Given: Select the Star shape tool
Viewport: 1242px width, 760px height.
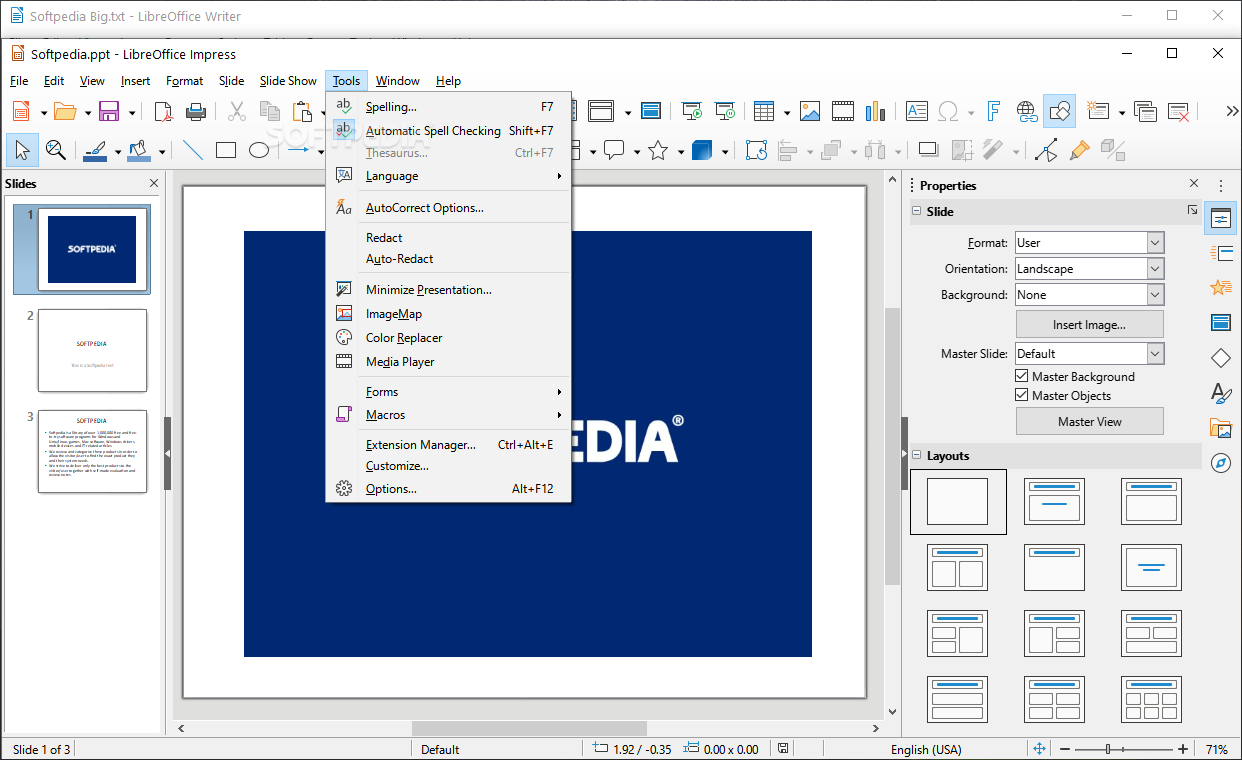Looking at the screenshot, I should tap(658, 151).
